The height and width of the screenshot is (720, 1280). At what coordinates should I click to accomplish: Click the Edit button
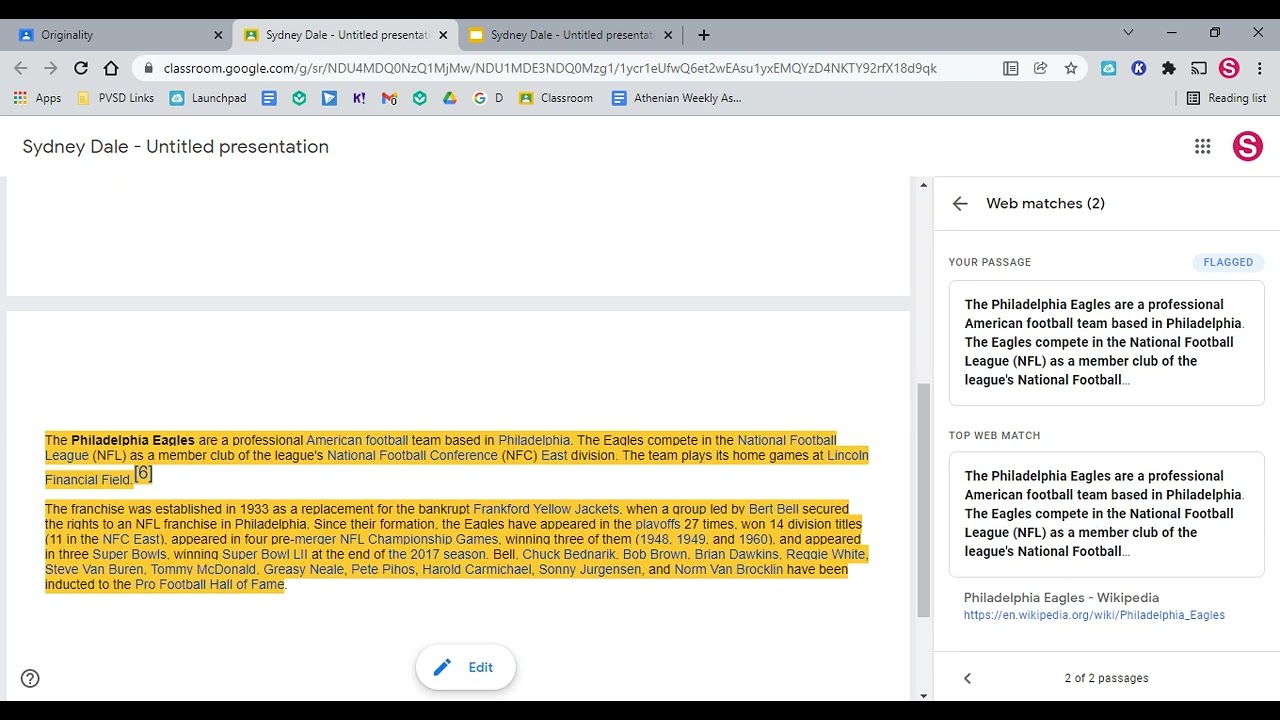(465, 667)
